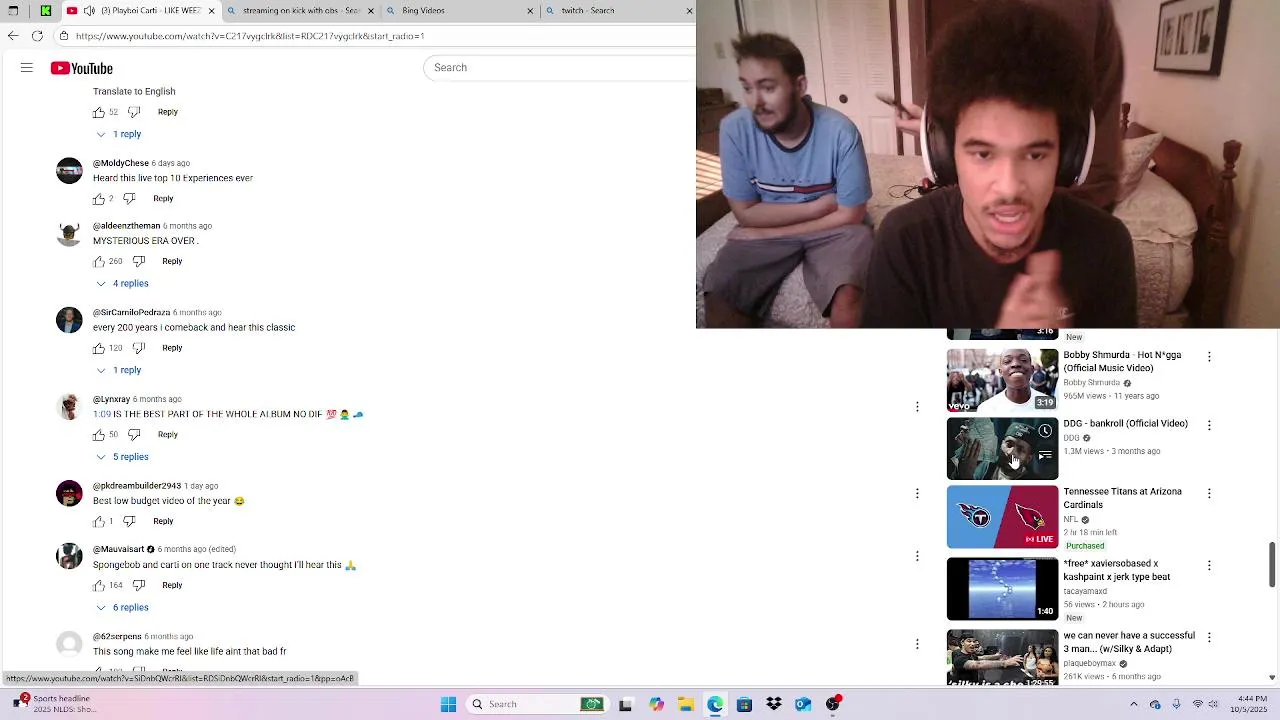Open more options for Bobby Shmurda video
The height and width of the screenshot is (720, 1280).
tap(1209, 357)
